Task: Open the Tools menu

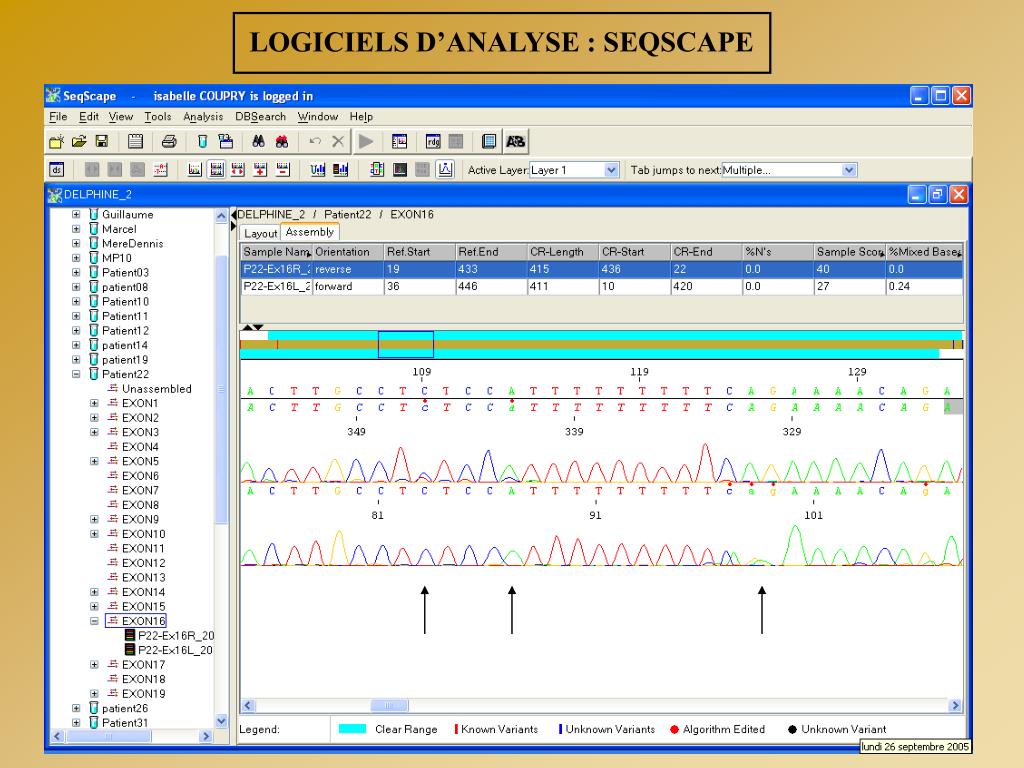Action: 157,116
